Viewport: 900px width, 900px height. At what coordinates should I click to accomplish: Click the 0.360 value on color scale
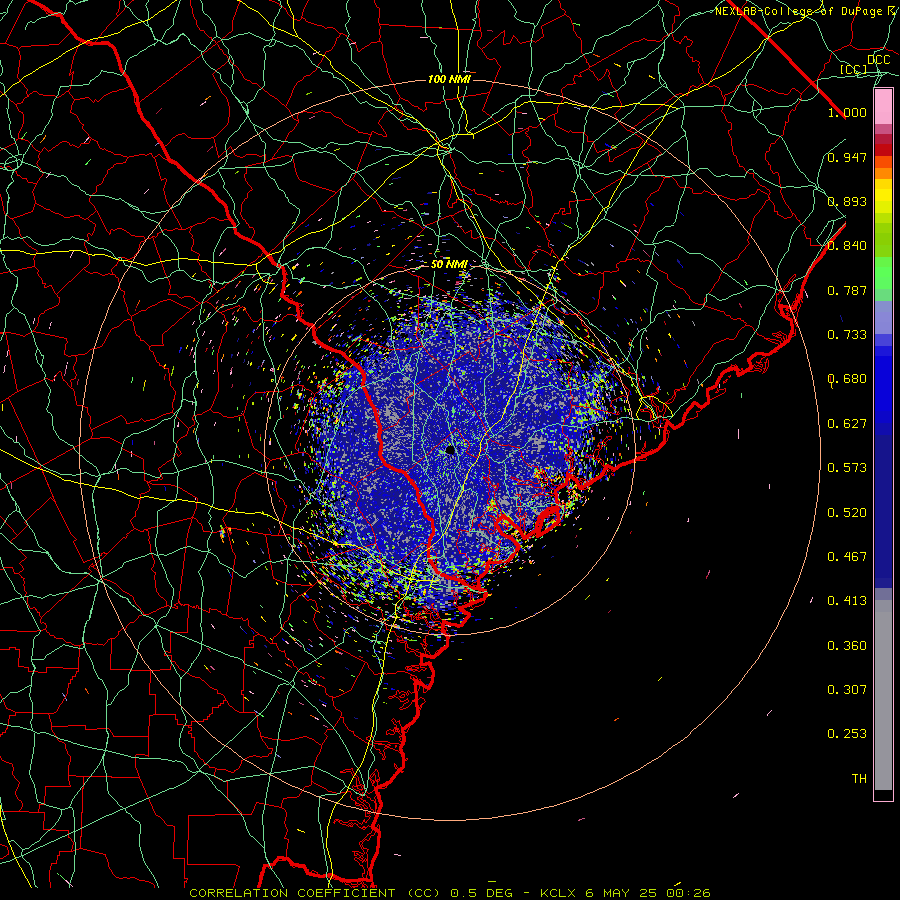pyautogui.click(x=847, y=646)
